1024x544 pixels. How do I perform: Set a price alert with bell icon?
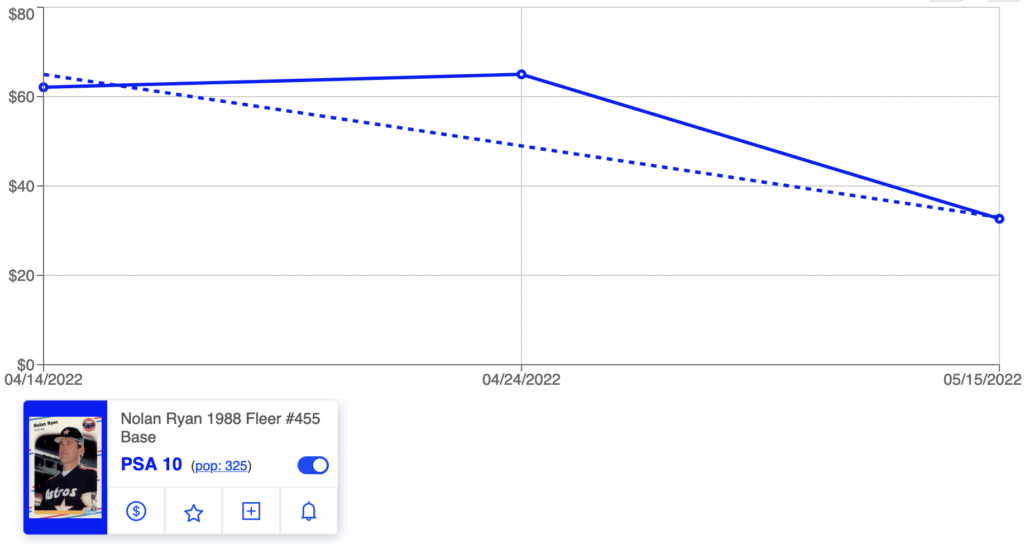coord(308,511)
